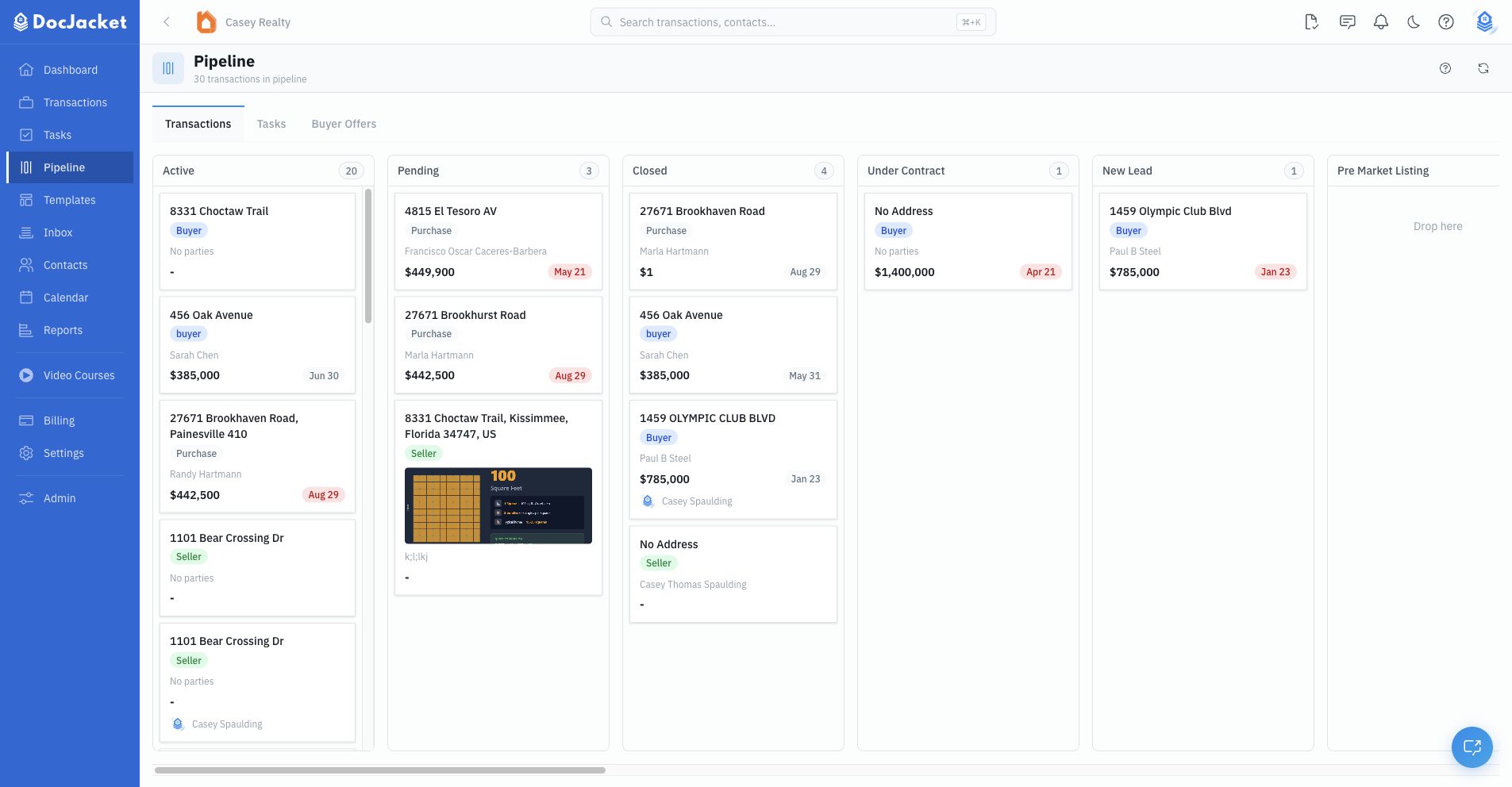The height and width of the screenshot is (787, 1512).
Task: Click the square feet thumbnail image
Action: point(498,505)
